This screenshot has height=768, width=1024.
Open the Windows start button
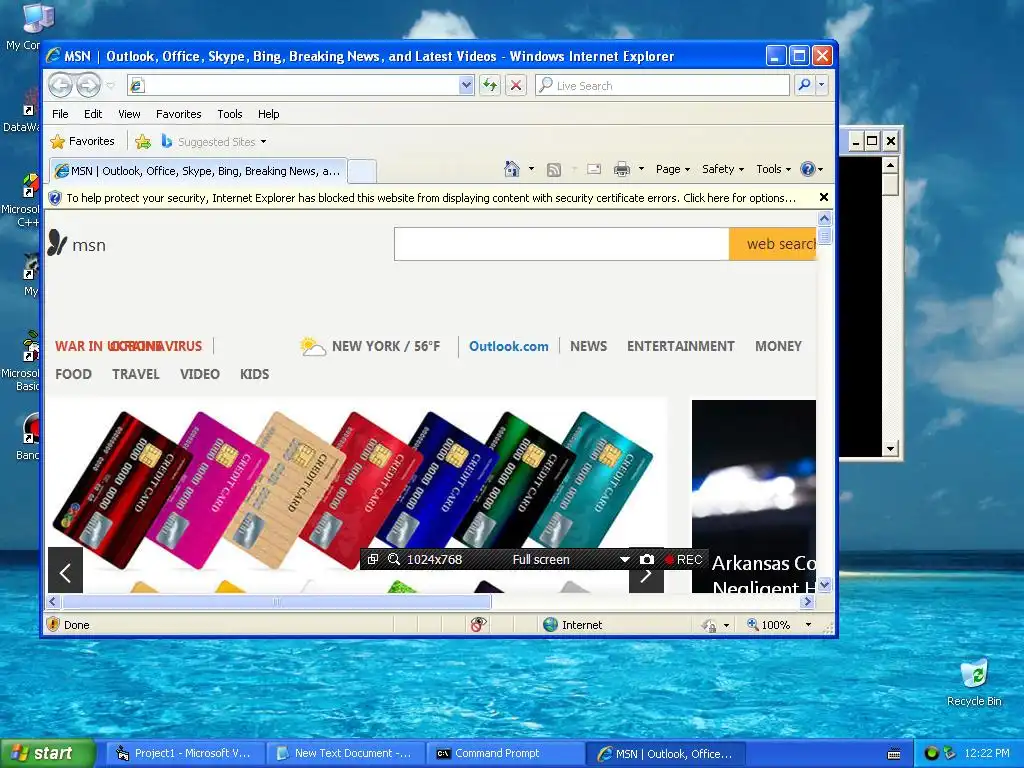48,753
